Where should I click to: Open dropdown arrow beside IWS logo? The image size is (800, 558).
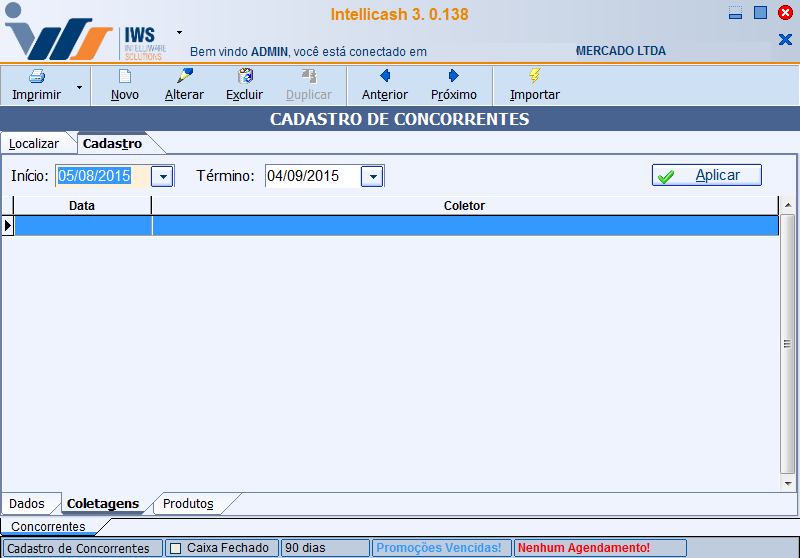pos(179,33)
